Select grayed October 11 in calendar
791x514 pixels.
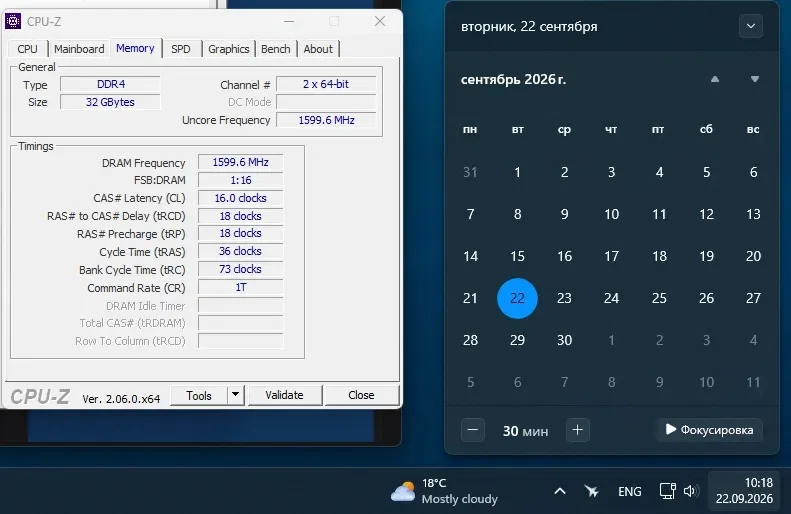[753, 382]
